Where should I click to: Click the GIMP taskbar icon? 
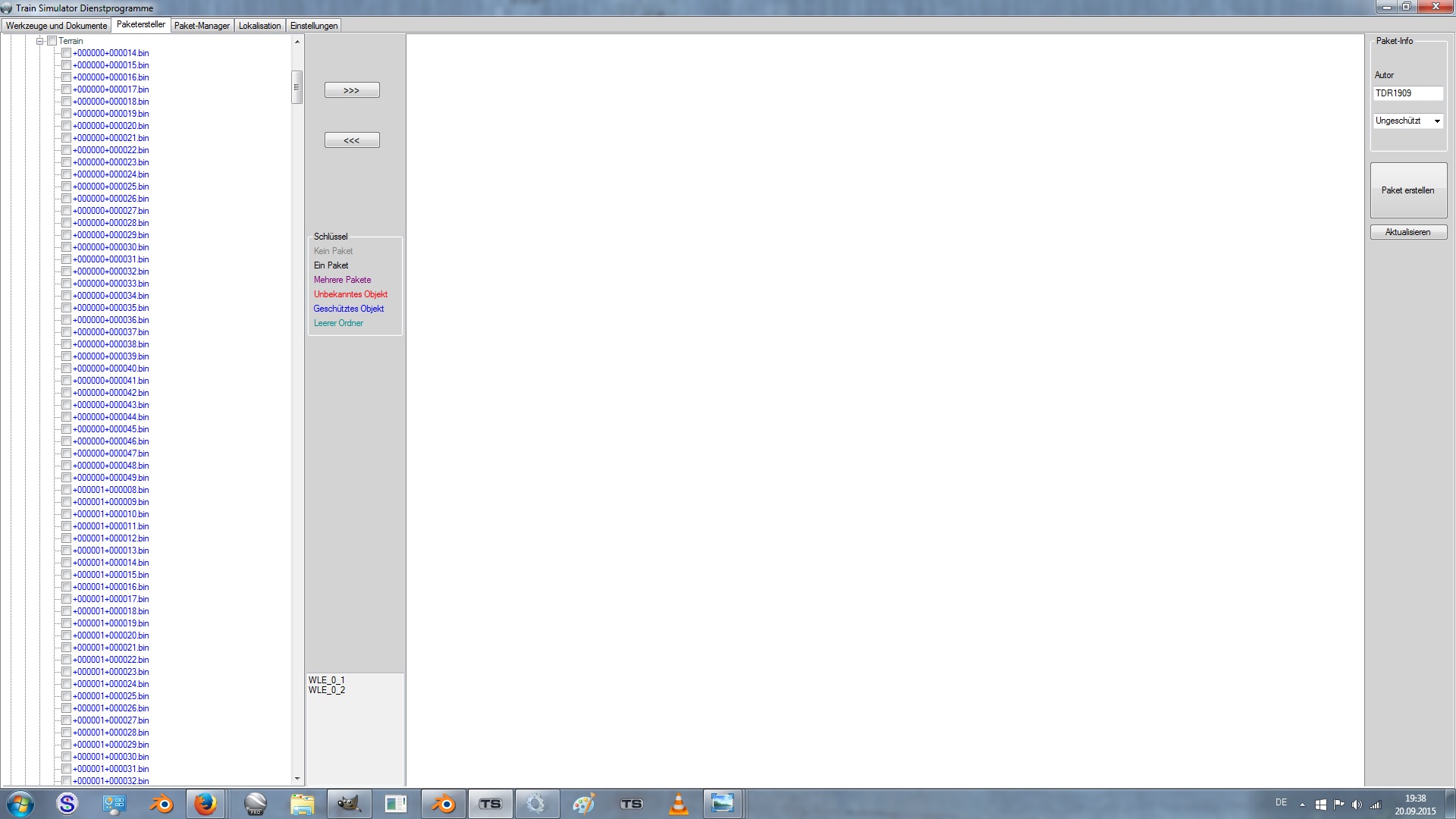tap(349, 804)
